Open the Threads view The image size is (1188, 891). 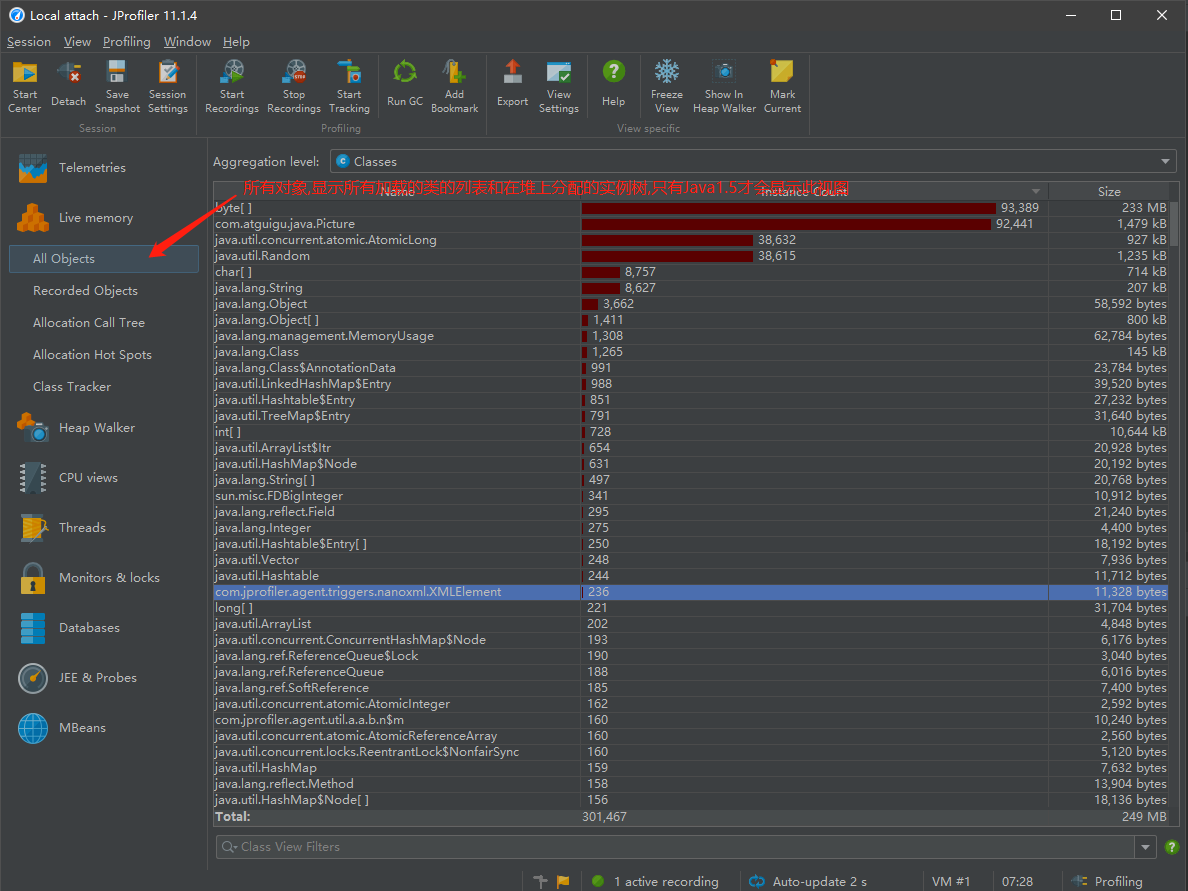click(x=81, y=527)
